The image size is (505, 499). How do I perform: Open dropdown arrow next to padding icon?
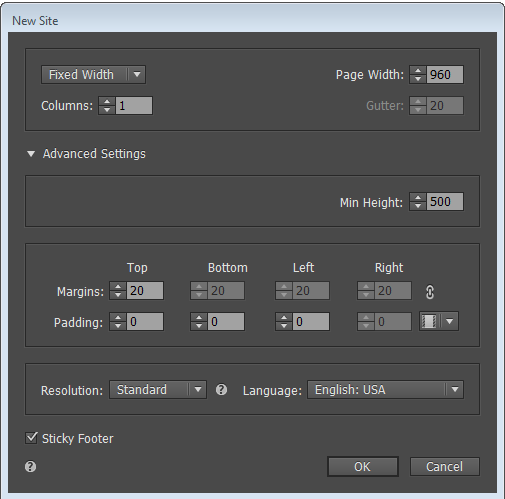pyautogui.click(x=450, y=321)
